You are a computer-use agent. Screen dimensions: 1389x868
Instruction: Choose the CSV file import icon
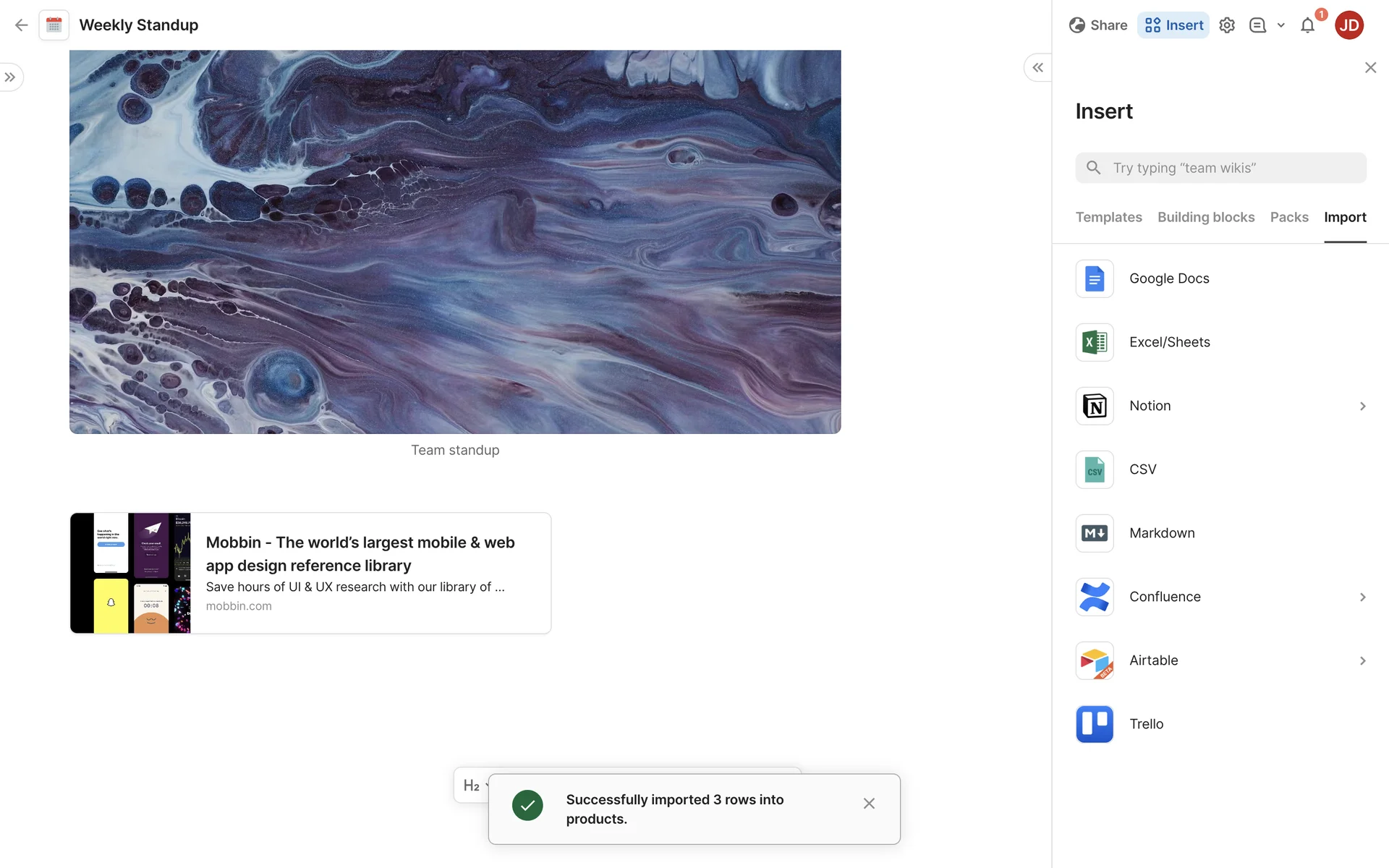pyautogui.click(x=1094, y=469)
